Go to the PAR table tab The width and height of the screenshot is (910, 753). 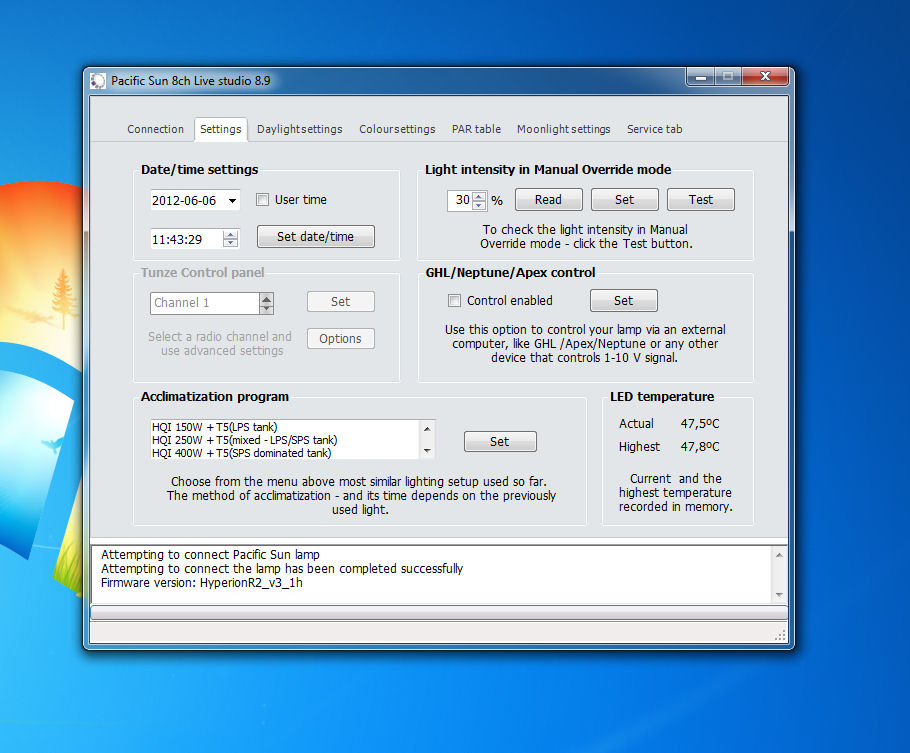click(x=476, y=129)
